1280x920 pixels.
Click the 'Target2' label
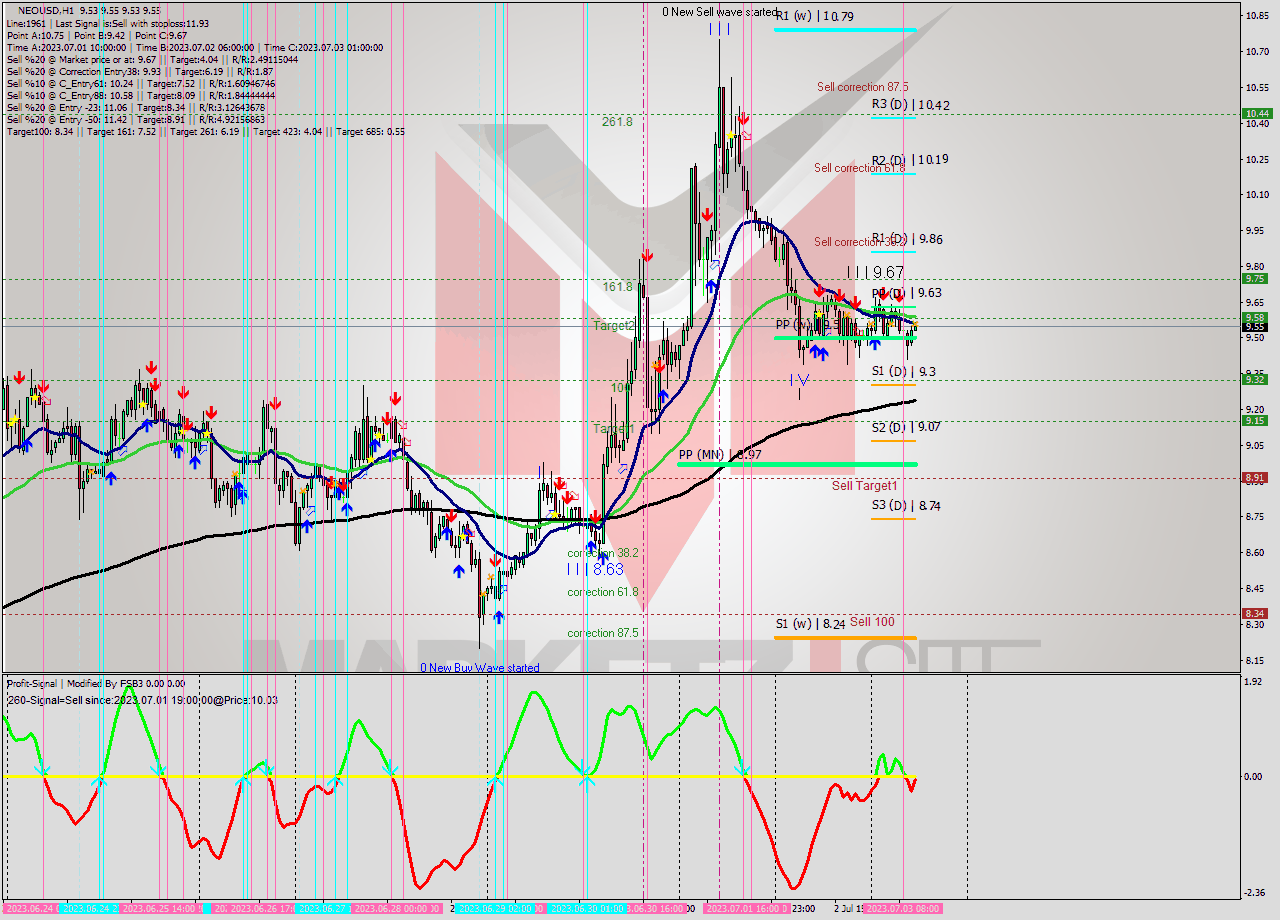[x=613, y=326]
